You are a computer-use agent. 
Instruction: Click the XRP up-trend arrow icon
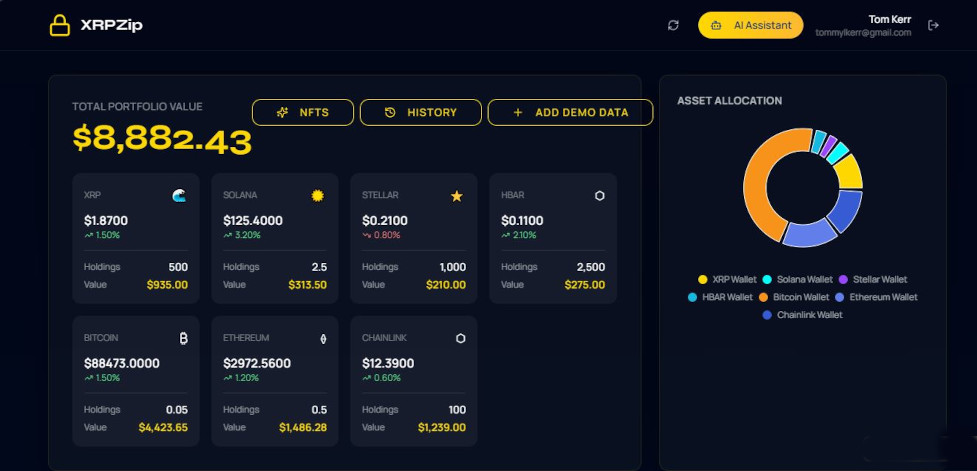pyautogui.click(x=88, y=236)
